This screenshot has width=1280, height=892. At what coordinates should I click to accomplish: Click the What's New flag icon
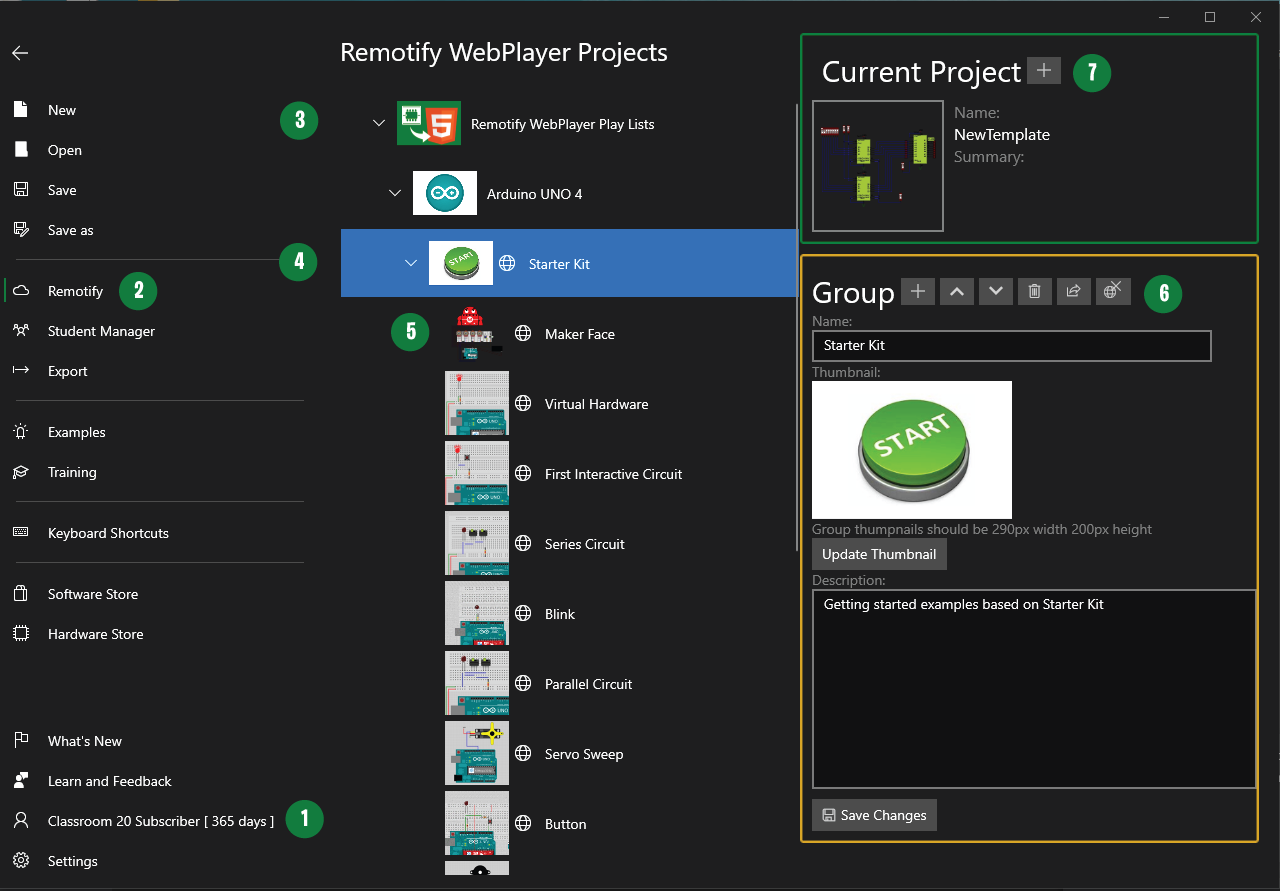click(x=20, y=741)
